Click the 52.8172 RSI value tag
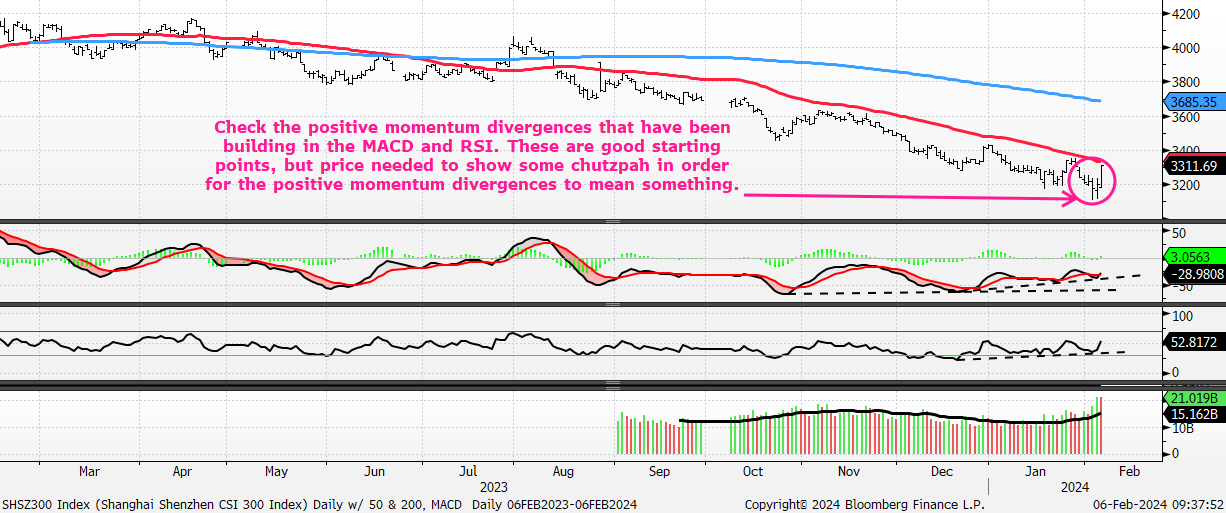Screen dimensions: 1226x513 (1193, 342)
